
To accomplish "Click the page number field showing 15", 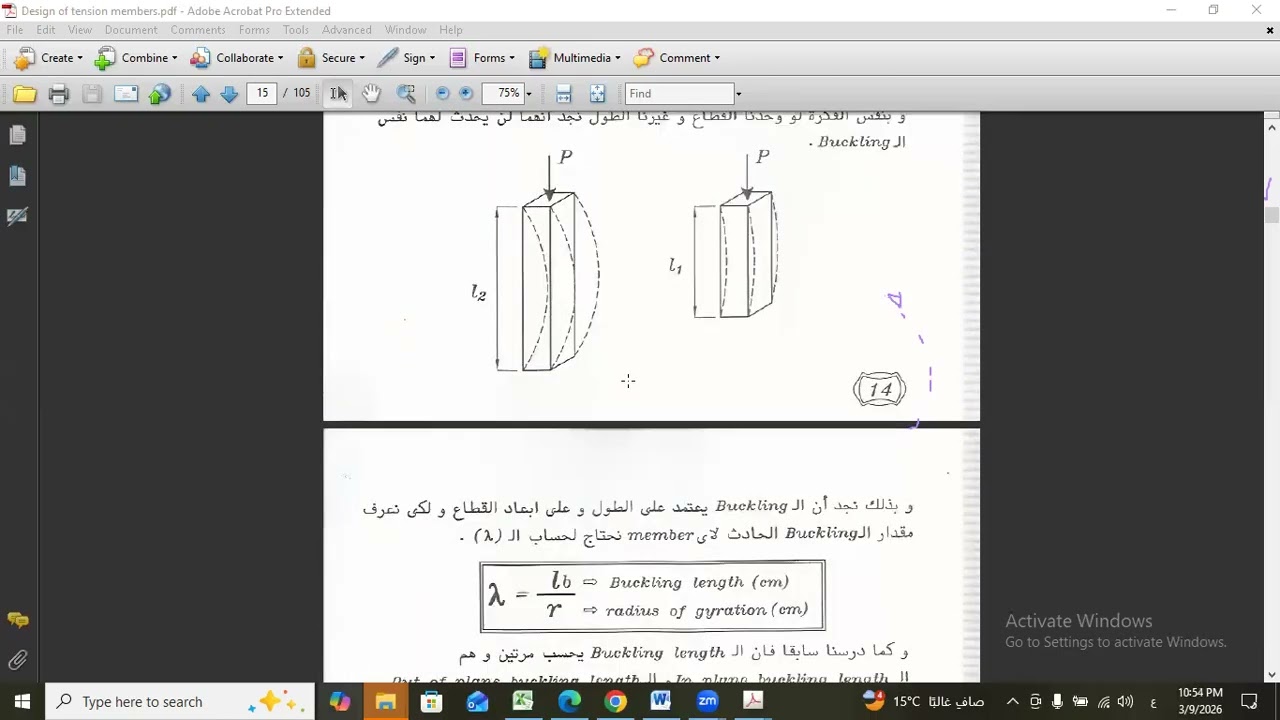I will [262, 93].
